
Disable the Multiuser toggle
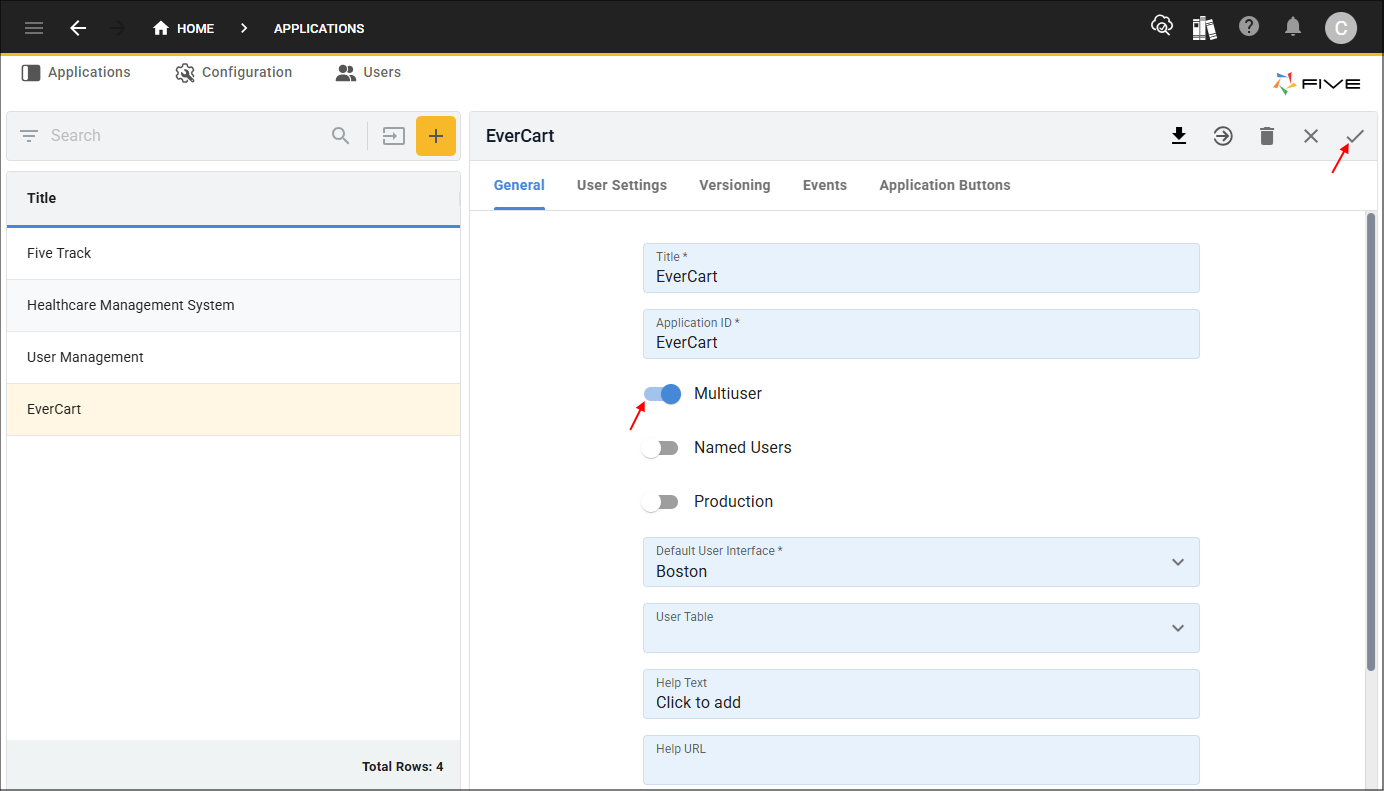662,394
